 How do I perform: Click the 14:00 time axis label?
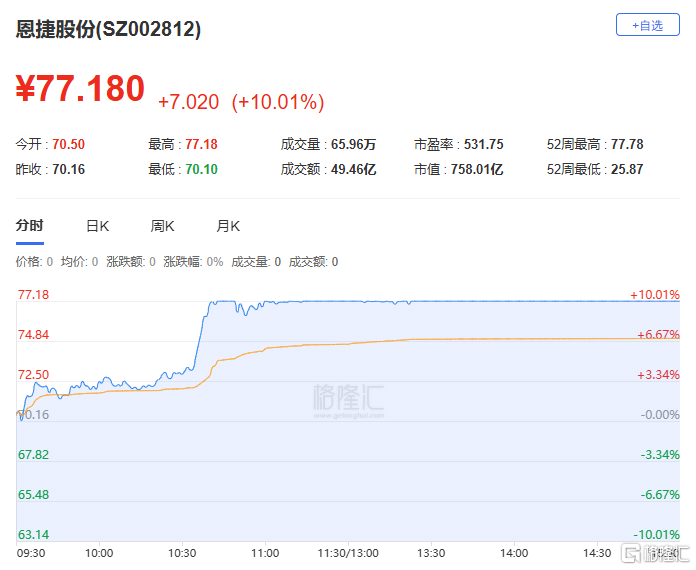click(x=513, y=552)
